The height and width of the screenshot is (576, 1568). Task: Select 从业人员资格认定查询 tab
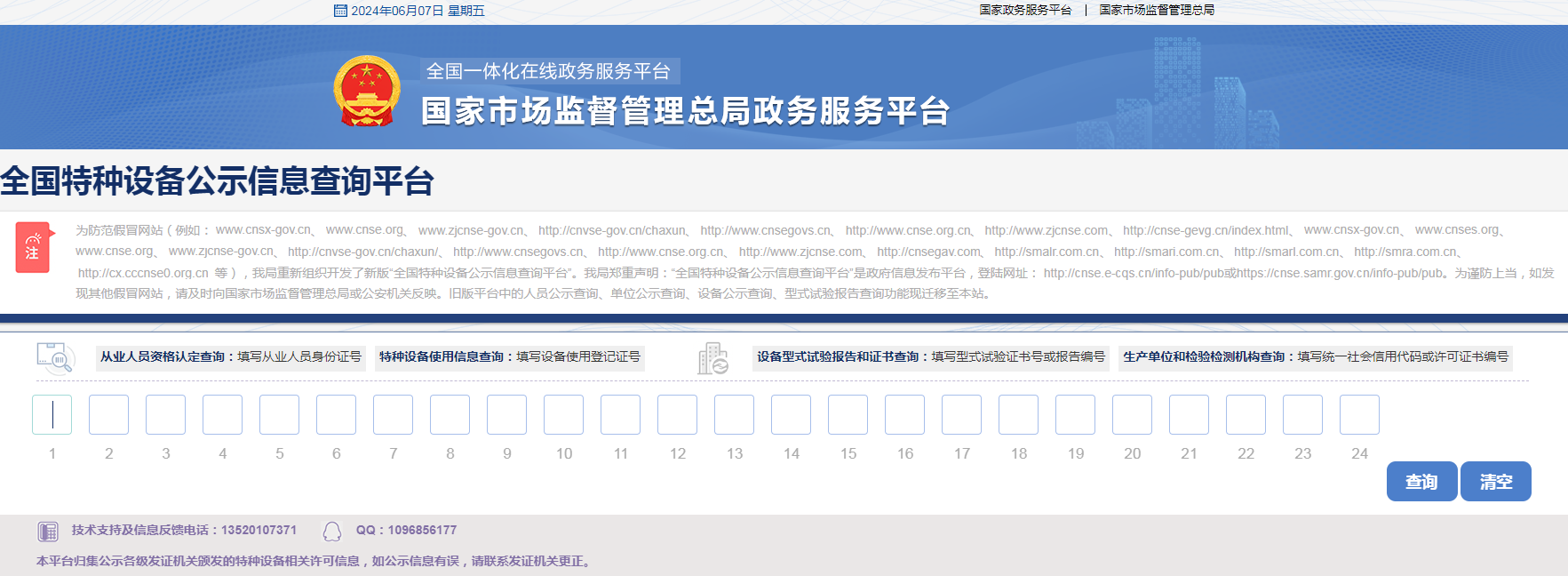tap(230, 357)
